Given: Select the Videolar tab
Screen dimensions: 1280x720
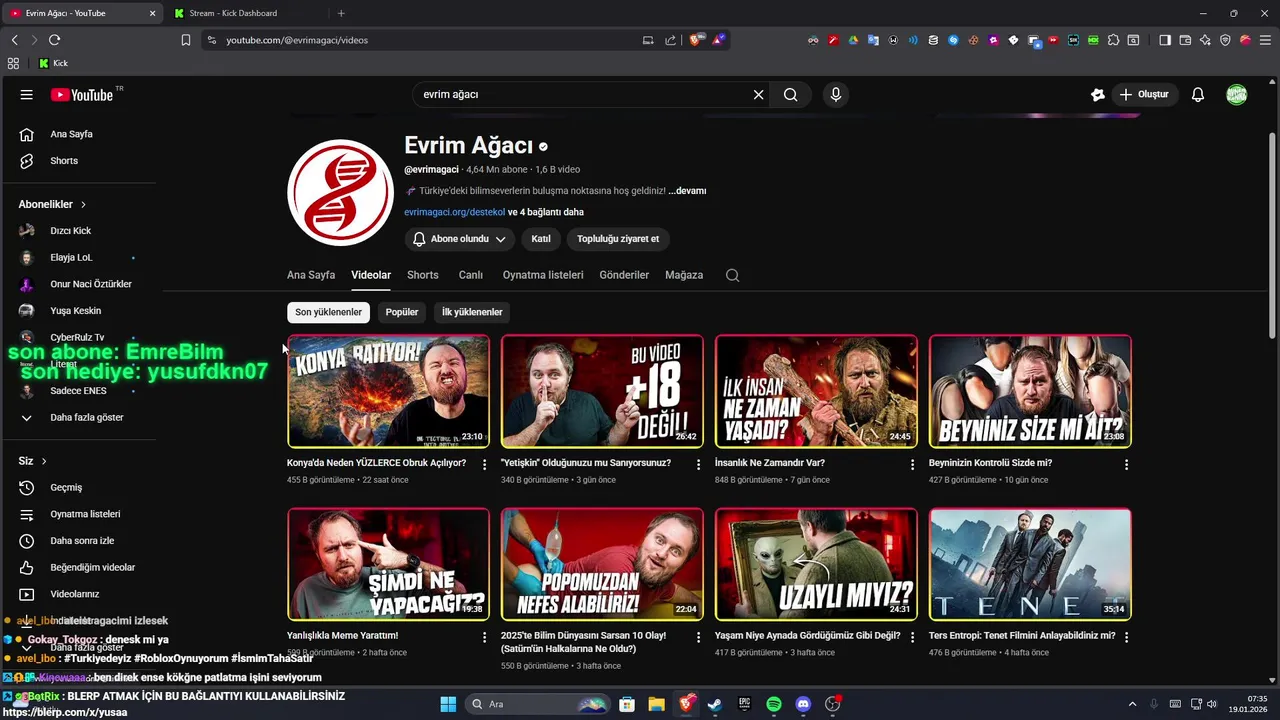Looking at the screenshot, I should (371, 275).
